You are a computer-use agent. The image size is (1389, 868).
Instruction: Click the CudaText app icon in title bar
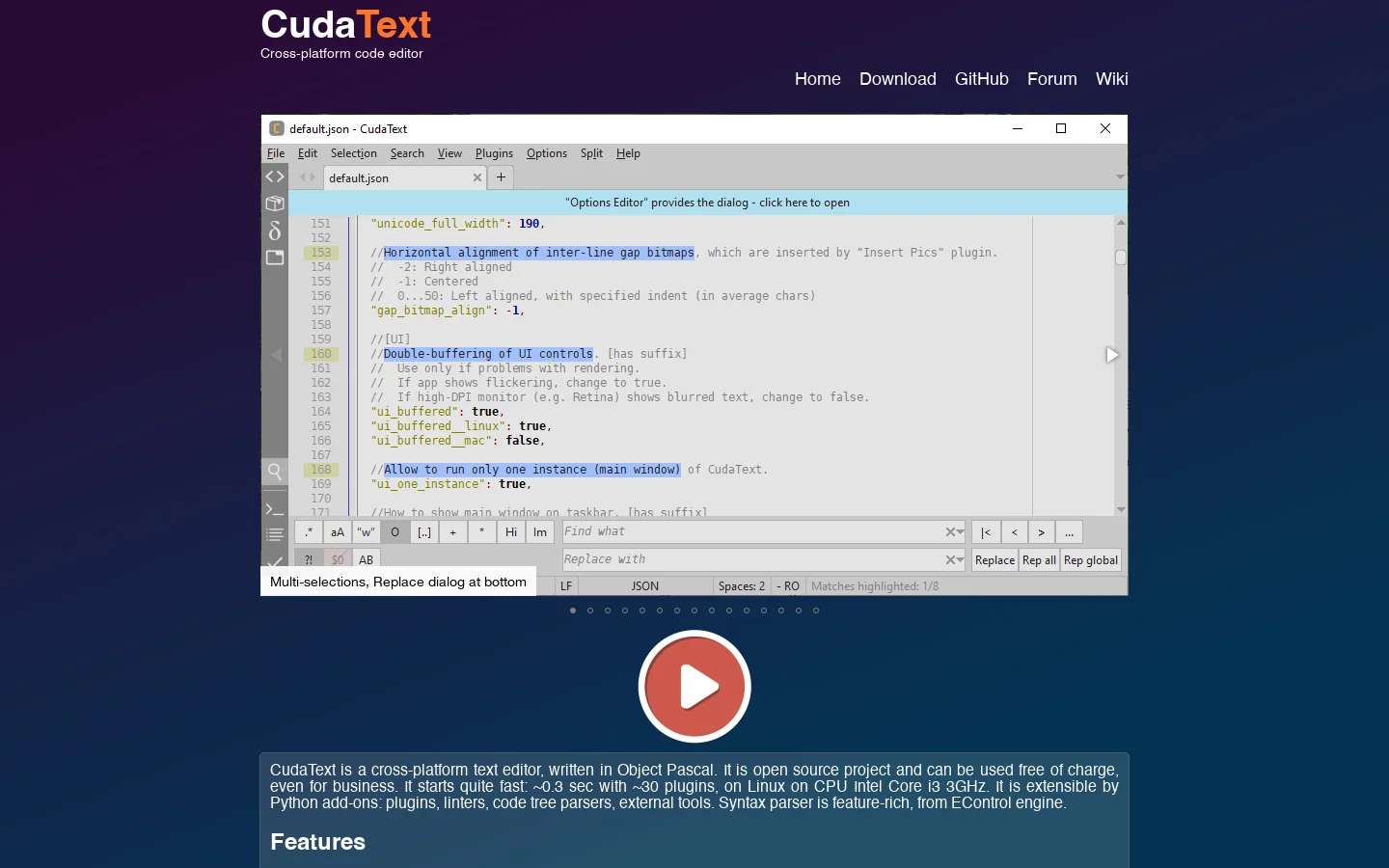point(277,128)
